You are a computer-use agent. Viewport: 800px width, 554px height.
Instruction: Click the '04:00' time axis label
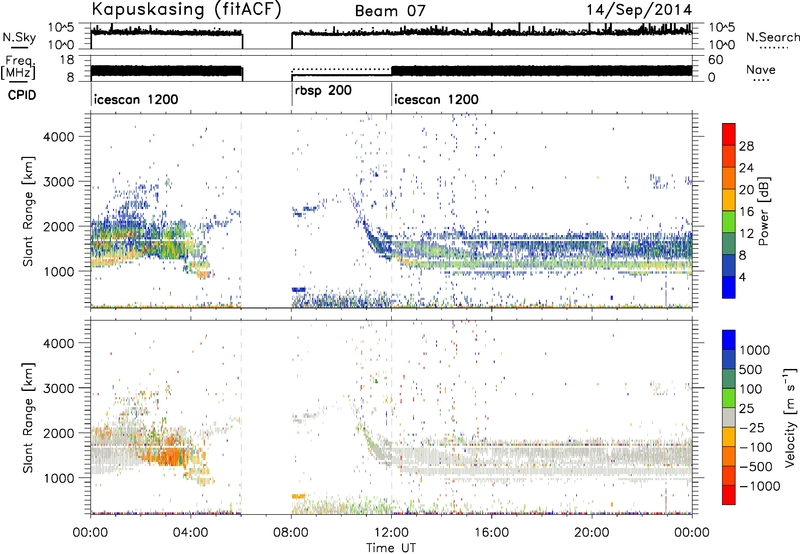coord(191,533)
